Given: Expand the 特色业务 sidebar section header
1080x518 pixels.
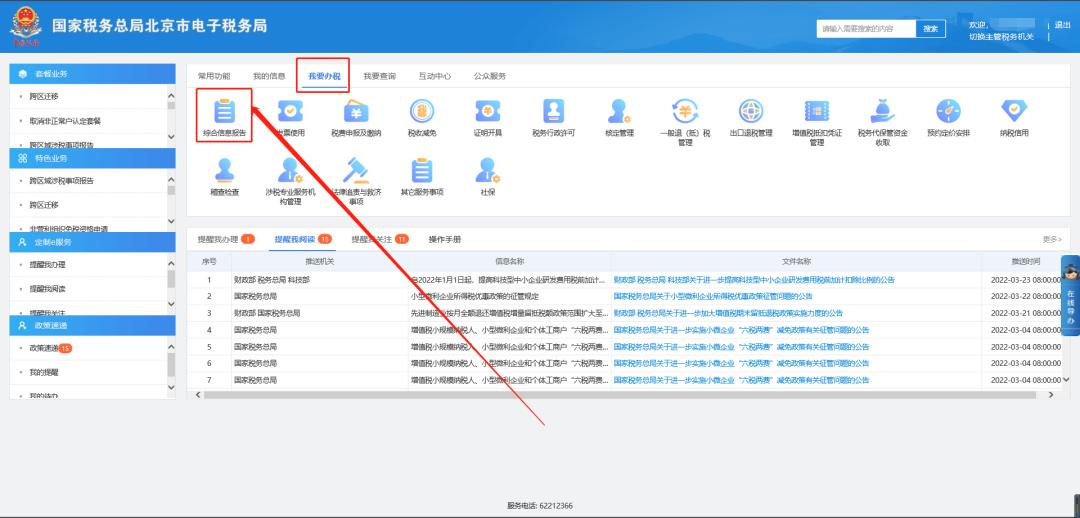Looking at the screenshot, I should point(92,158).
